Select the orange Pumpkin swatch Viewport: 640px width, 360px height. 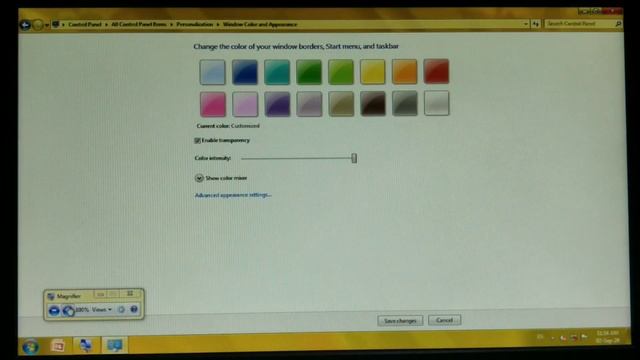[404, 71]
